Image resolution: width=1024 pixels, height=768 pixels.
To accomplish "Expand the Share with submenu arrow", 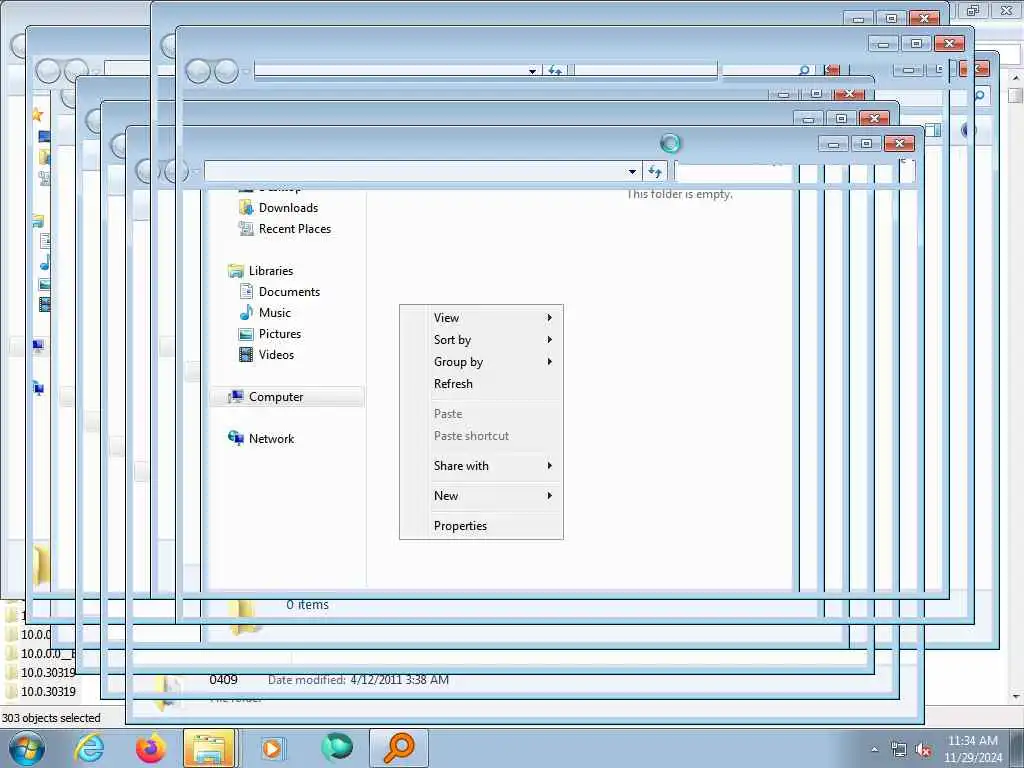I will 550,466.
